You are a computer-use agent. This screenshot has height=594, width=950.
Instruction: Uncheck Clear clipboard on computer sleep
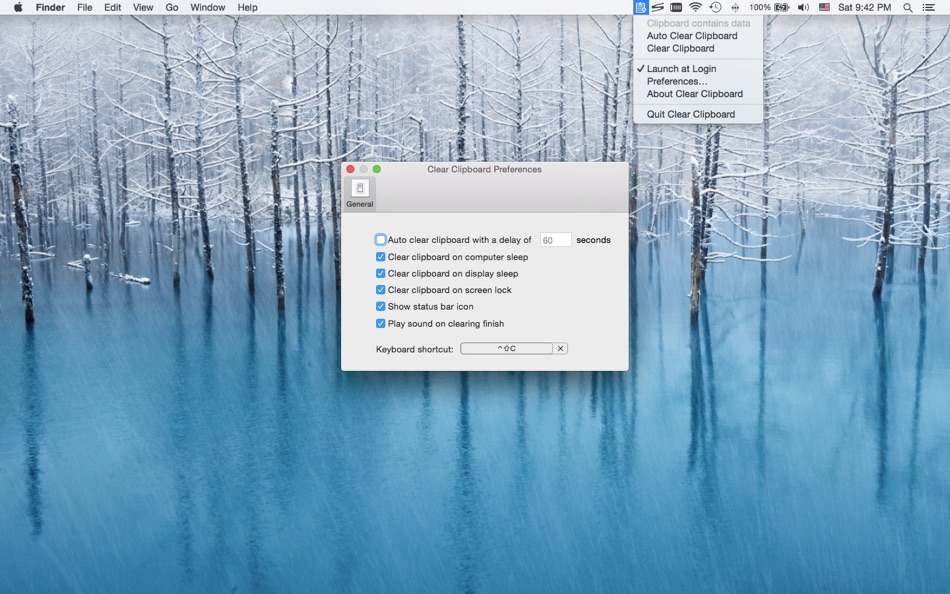[x=380, y=257]
